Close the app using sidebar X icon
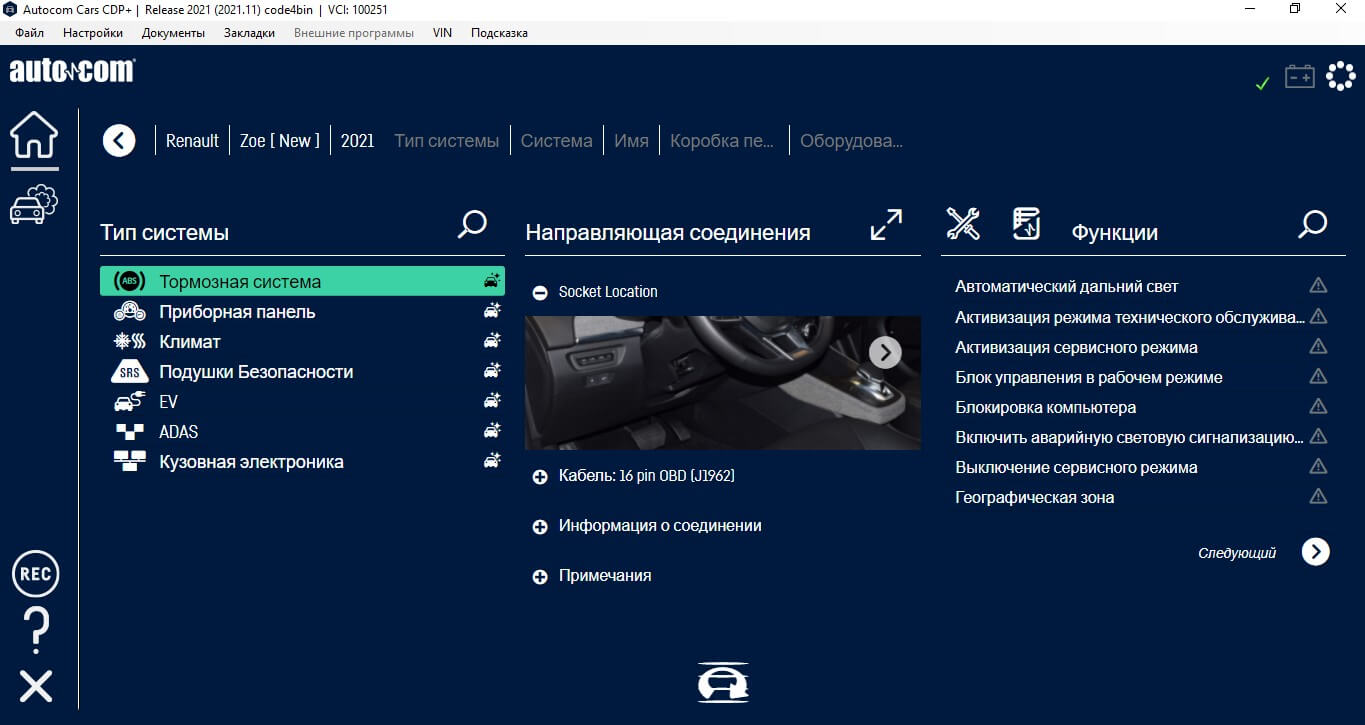Screen dimensions: 1365x725 tap(36, 686)
